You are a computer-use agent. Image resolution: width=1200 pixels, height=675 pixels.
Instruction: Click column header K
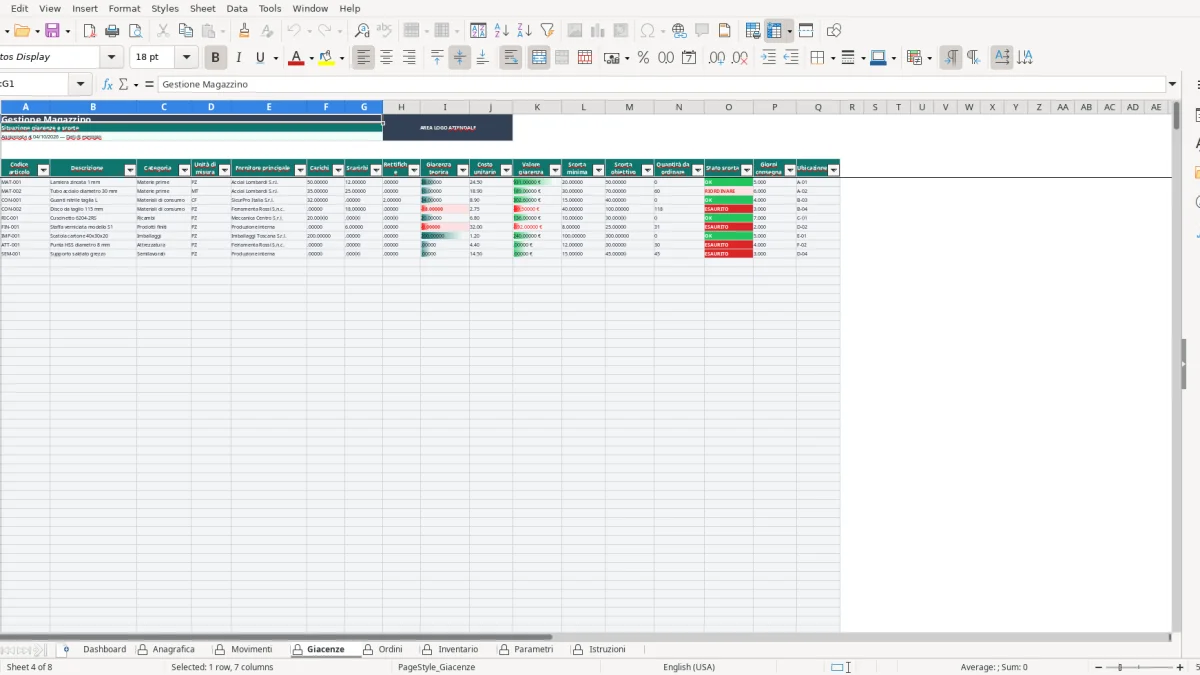(x=537, y=107)
